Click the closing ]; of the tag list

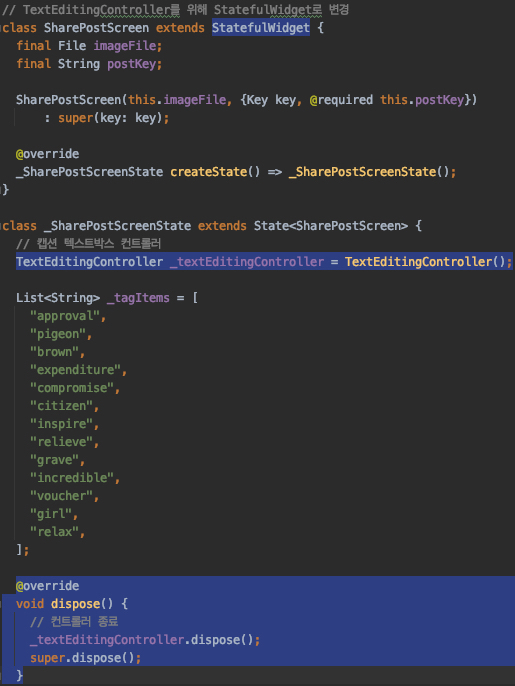click(x=22, y=550)
